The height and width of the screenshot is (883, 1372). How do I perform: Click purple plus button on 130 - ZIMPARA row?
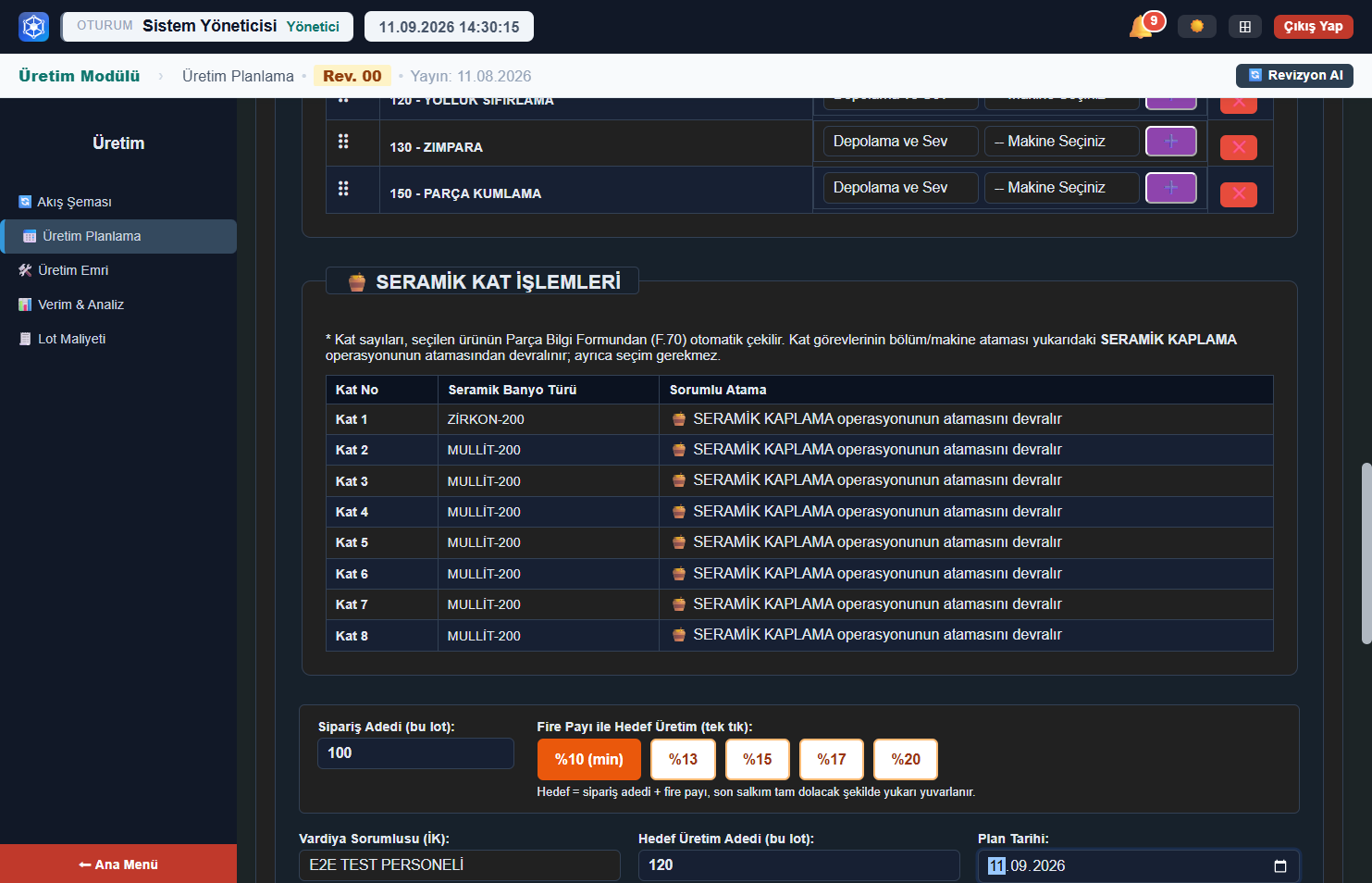pos(1171,142)
